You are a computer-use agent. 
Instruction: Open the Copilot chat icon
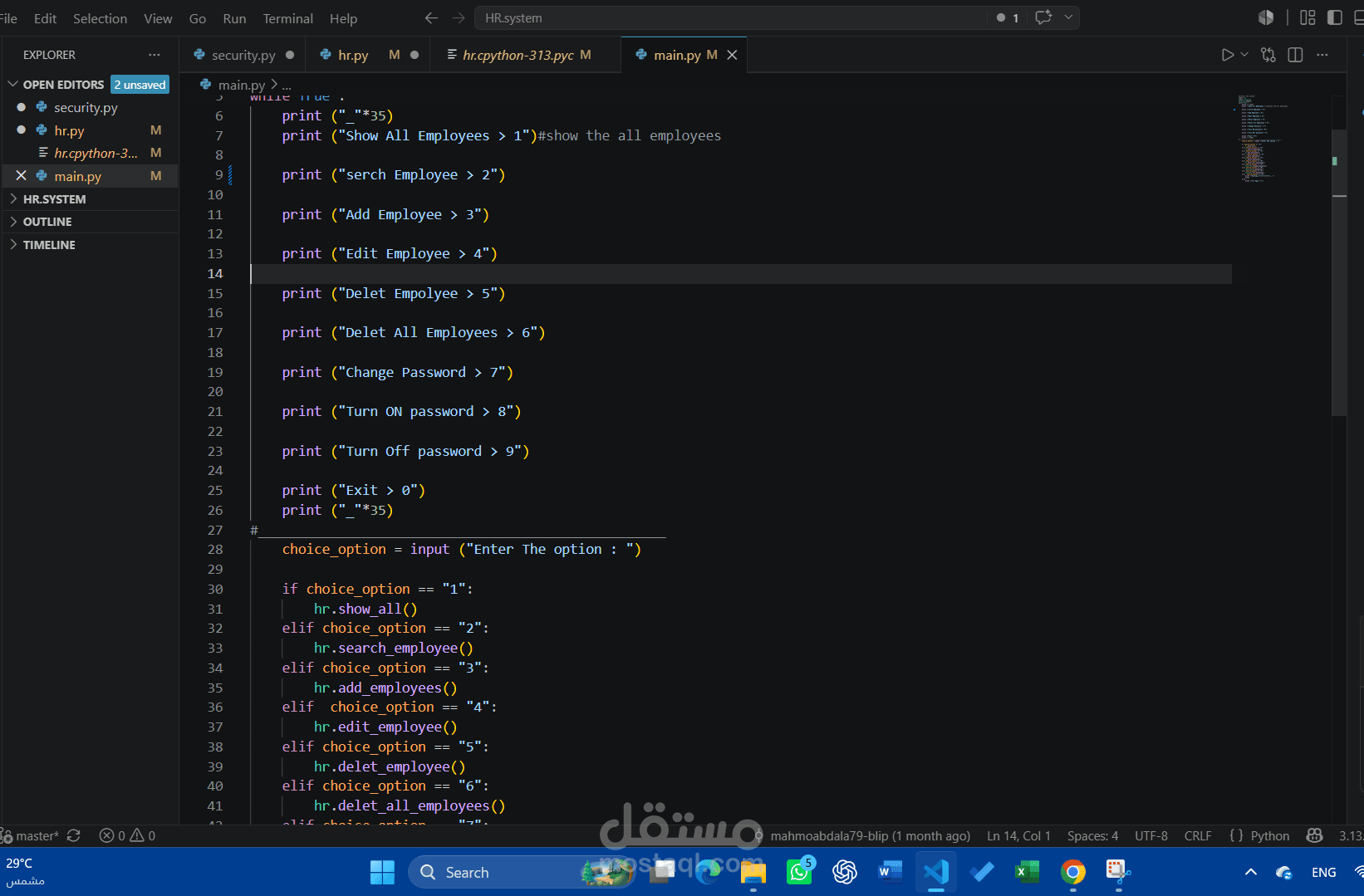pos(1043,17)
